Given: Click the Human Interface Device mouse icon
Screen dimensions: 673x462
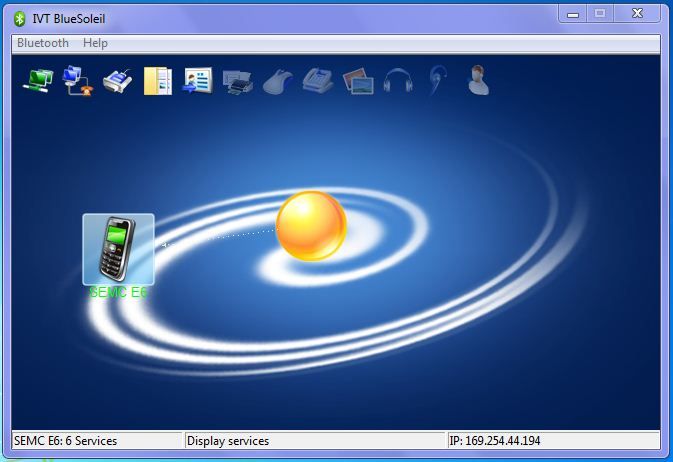Looking at the screenshot, I should pos(278,81).
